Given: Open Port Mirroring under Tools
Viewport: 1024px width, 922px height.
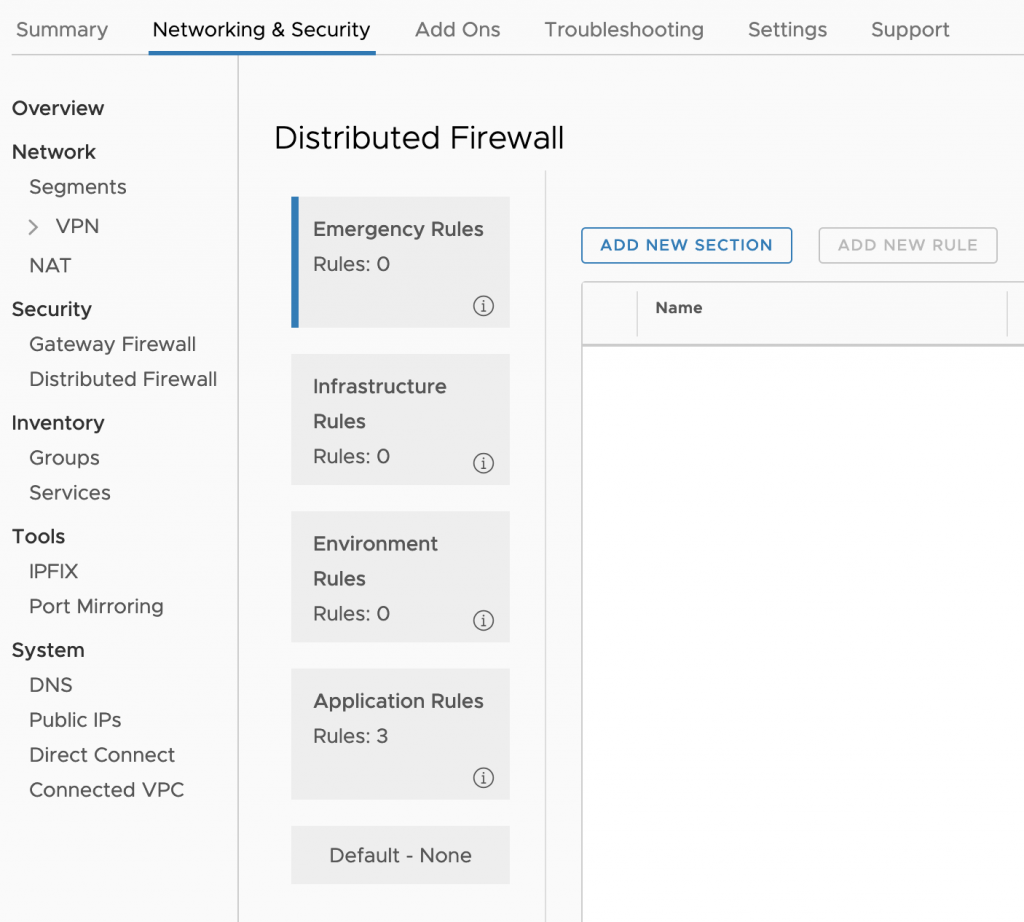Looking at the screenshot, I should pos(96,606).
